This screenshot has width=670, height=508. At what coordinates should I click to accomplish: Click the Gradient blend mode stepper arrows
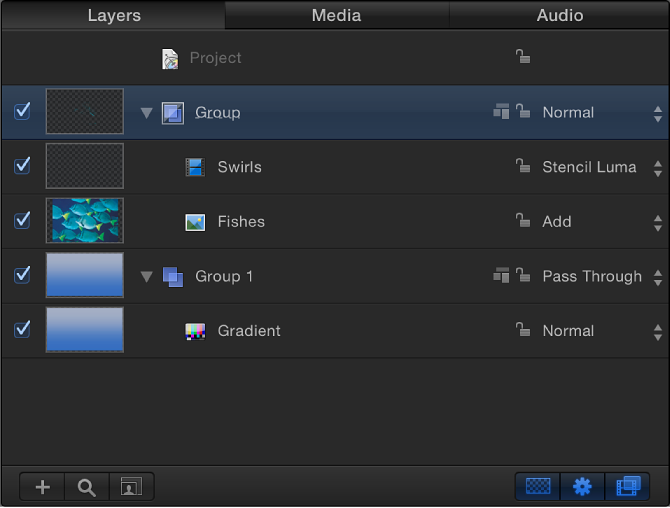658,332
